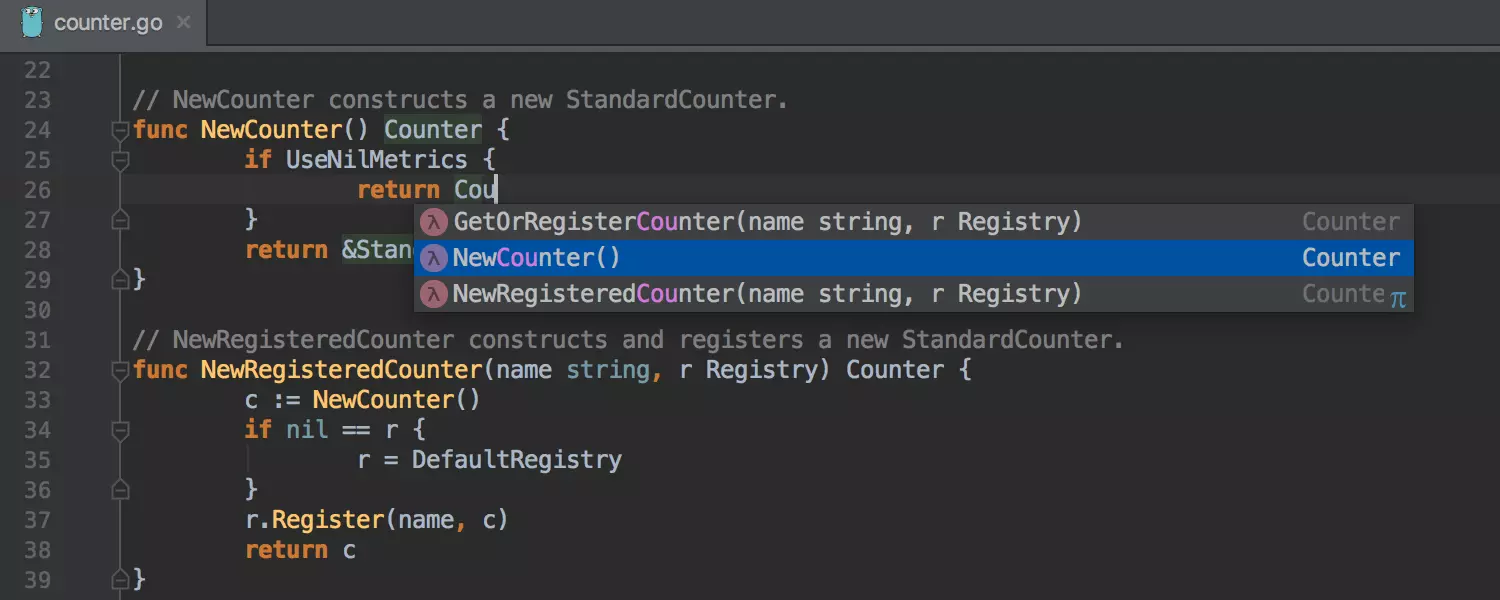Screen dimensions: 1500x600
Task: Click the fold end marker on line 29
Action: 121,279
